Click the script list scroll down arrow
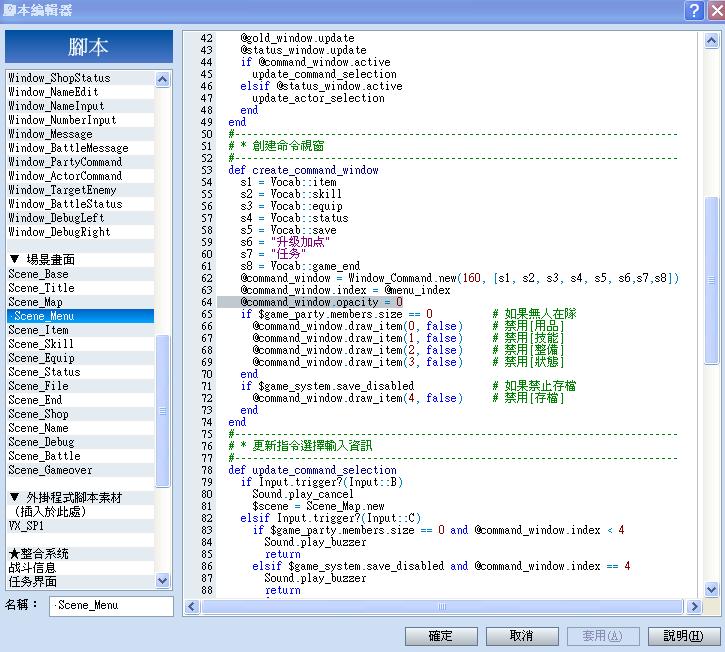The height and width of the screenshot is (652, 725). coord(162,580)
